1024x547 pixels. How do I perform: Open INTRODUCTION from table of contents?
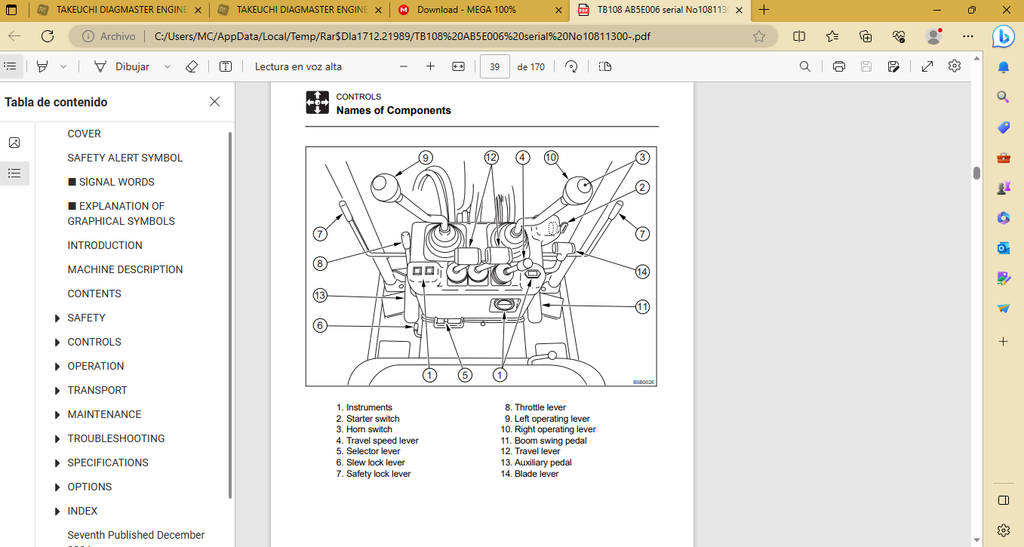pyautogui.click(x=105, y=245)
